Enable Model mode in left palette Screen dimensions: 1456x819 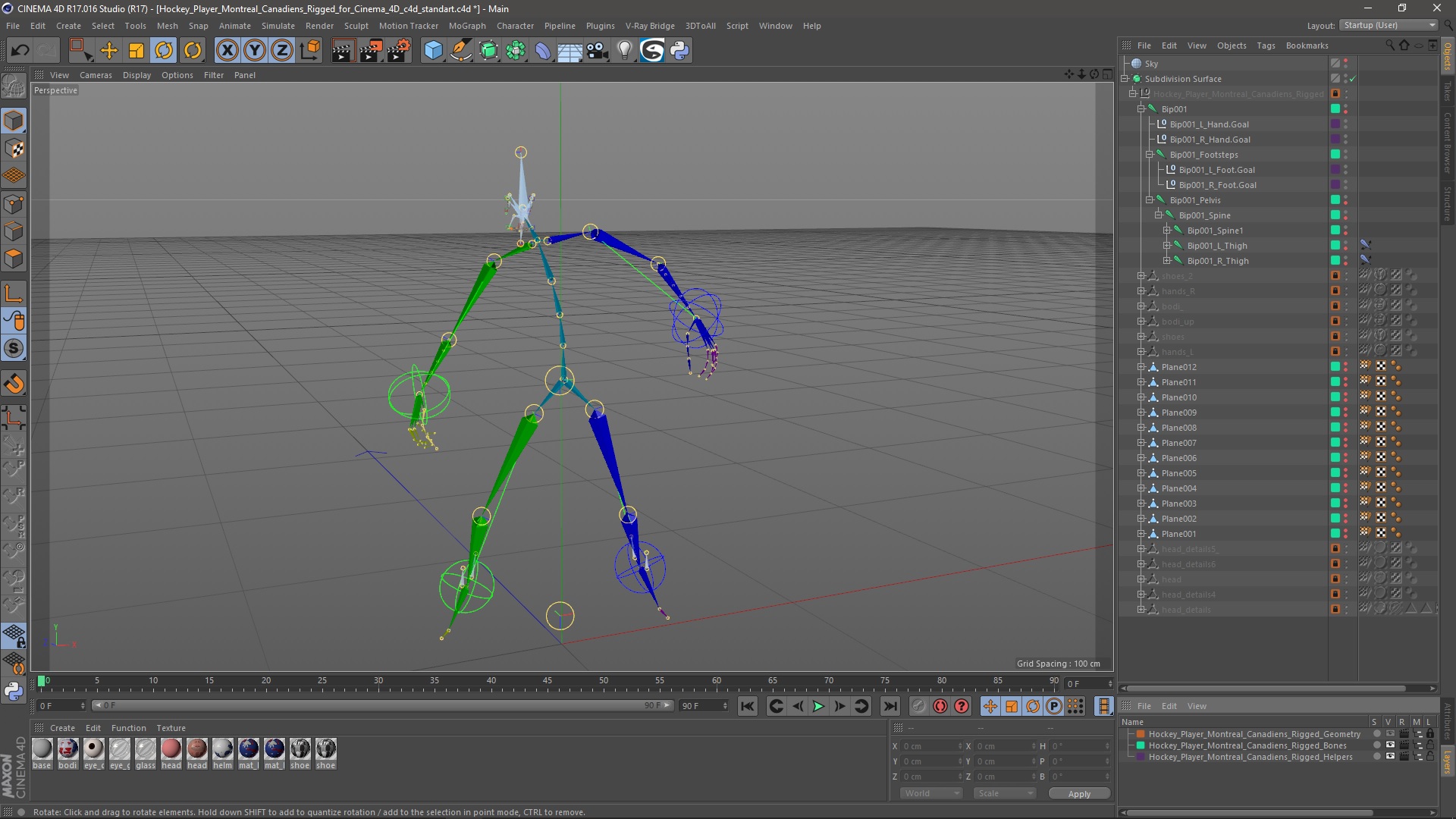click(14, 121)
